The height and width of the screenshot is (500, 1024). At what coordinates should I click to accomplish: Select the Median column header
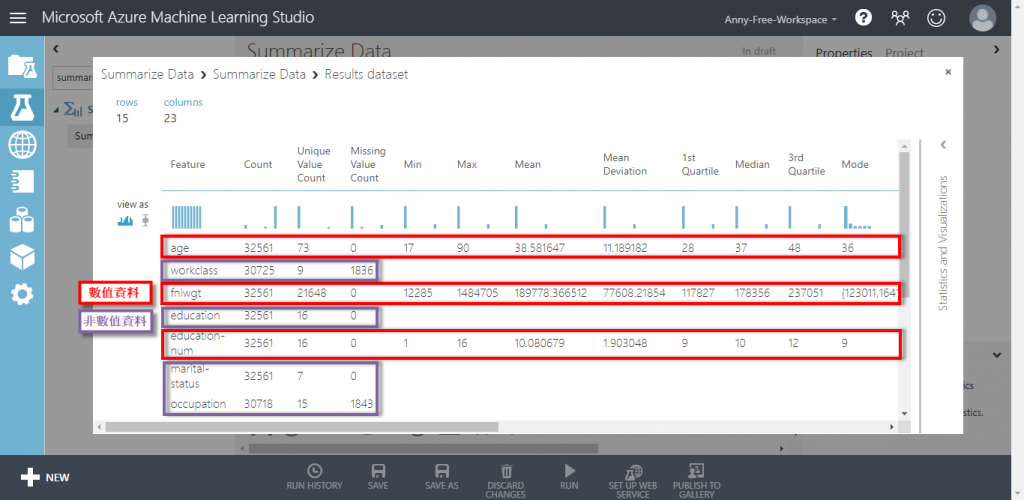[752, 164]
